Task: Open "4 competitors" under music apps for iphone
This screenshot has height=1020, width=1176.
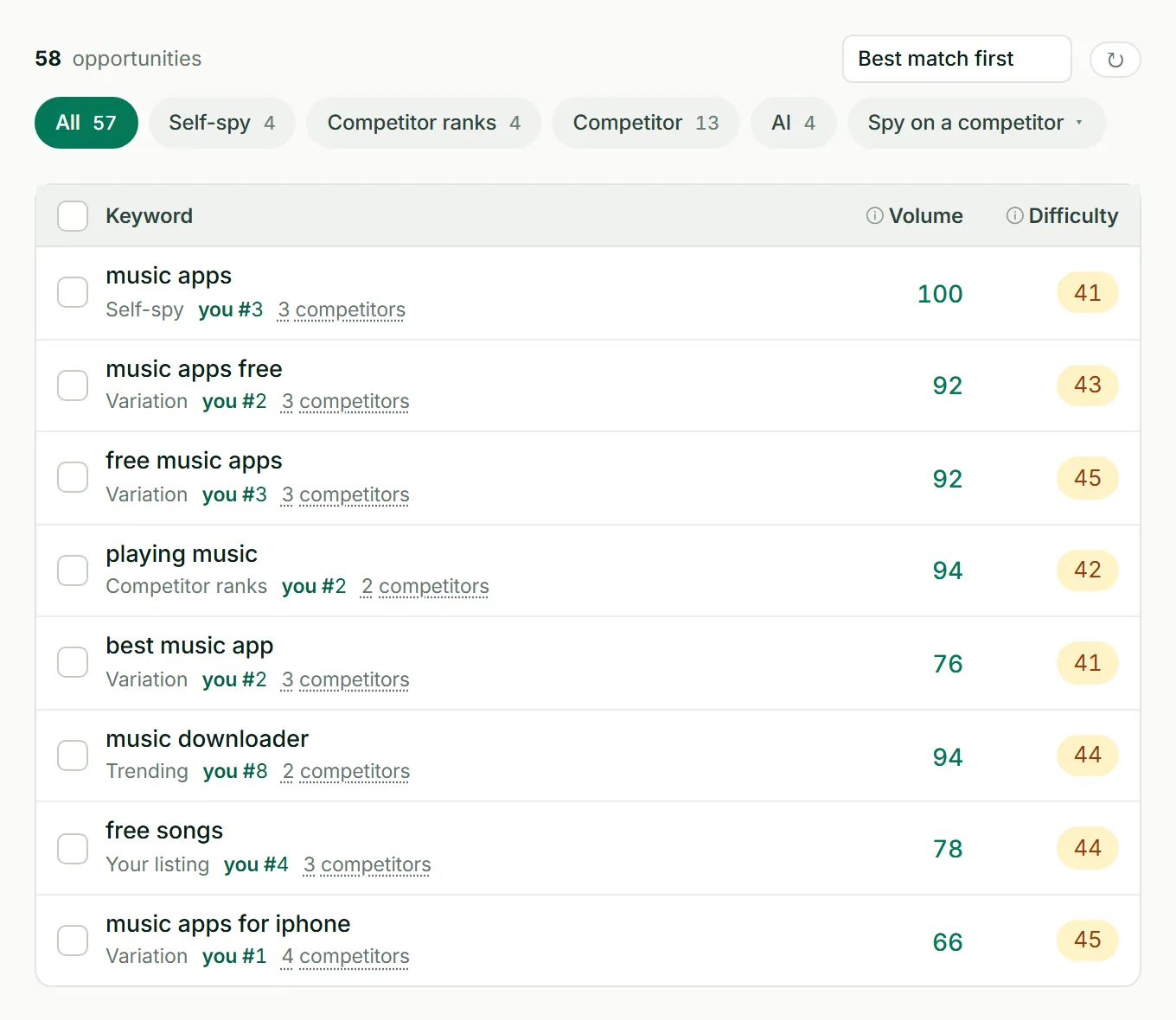Action: pyautogui.click(x=345, y=956)
